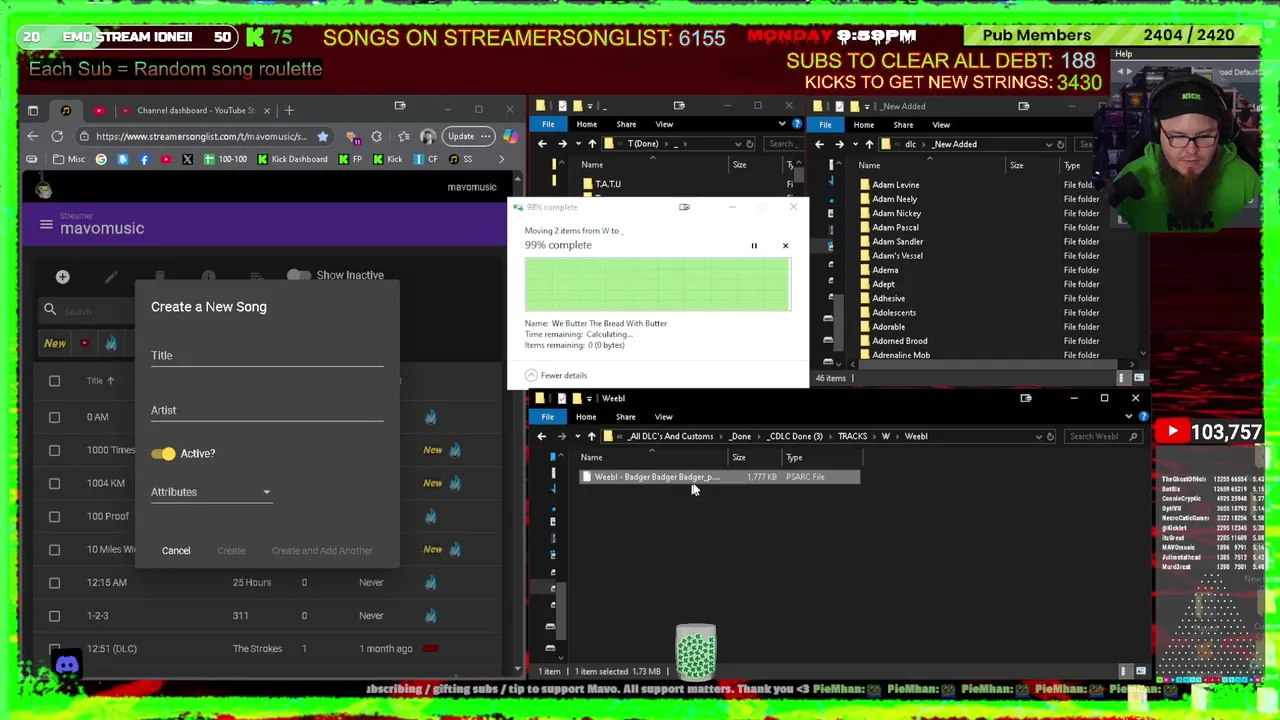Click the browser refresh icon
The width and height of the screenshot is (1280, 720).
tap(57, 136)
